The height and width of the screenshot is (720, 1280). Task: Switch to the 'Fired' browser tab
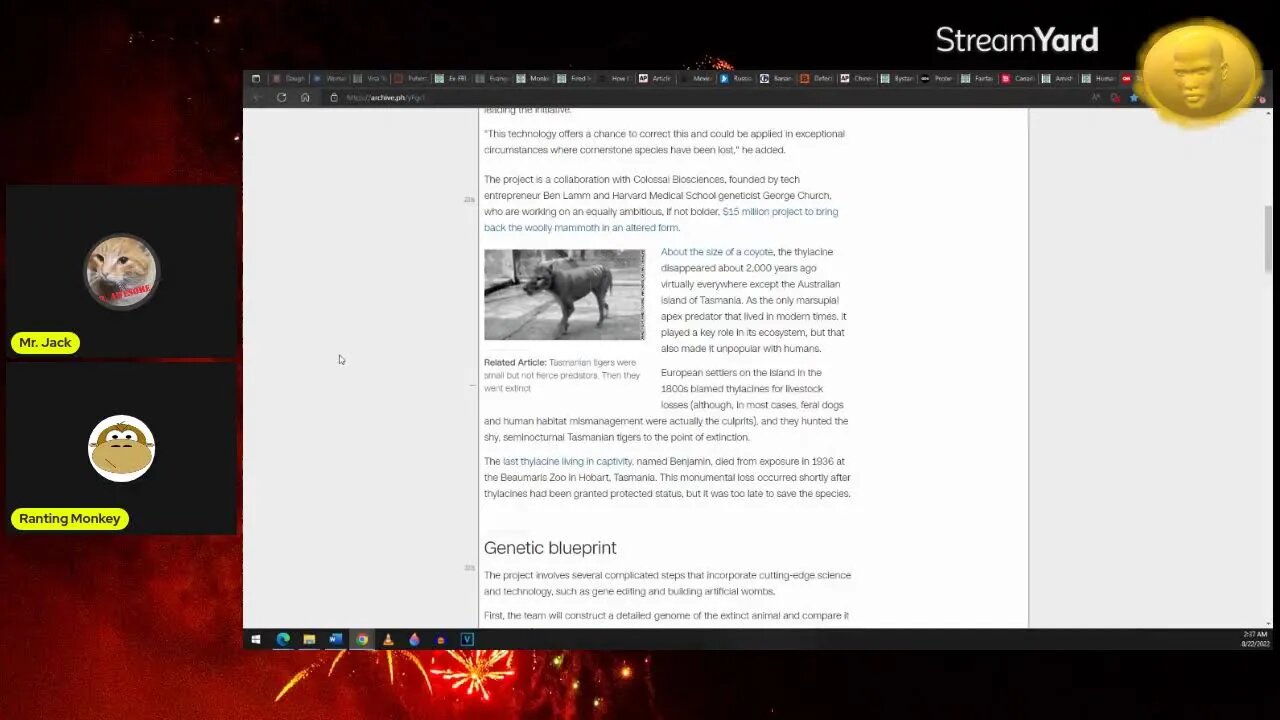tap(574, 78)
